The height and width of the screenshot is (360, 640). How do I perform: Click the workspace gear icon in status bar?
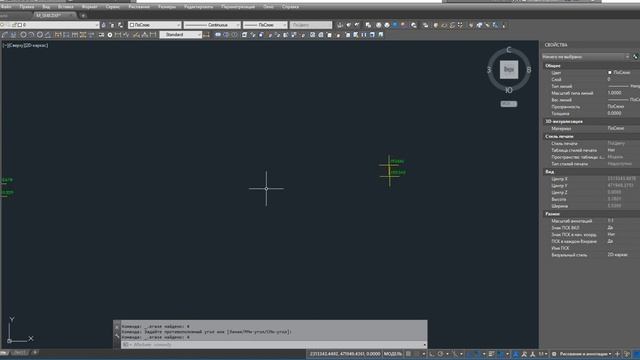click(x=554, y=354)
